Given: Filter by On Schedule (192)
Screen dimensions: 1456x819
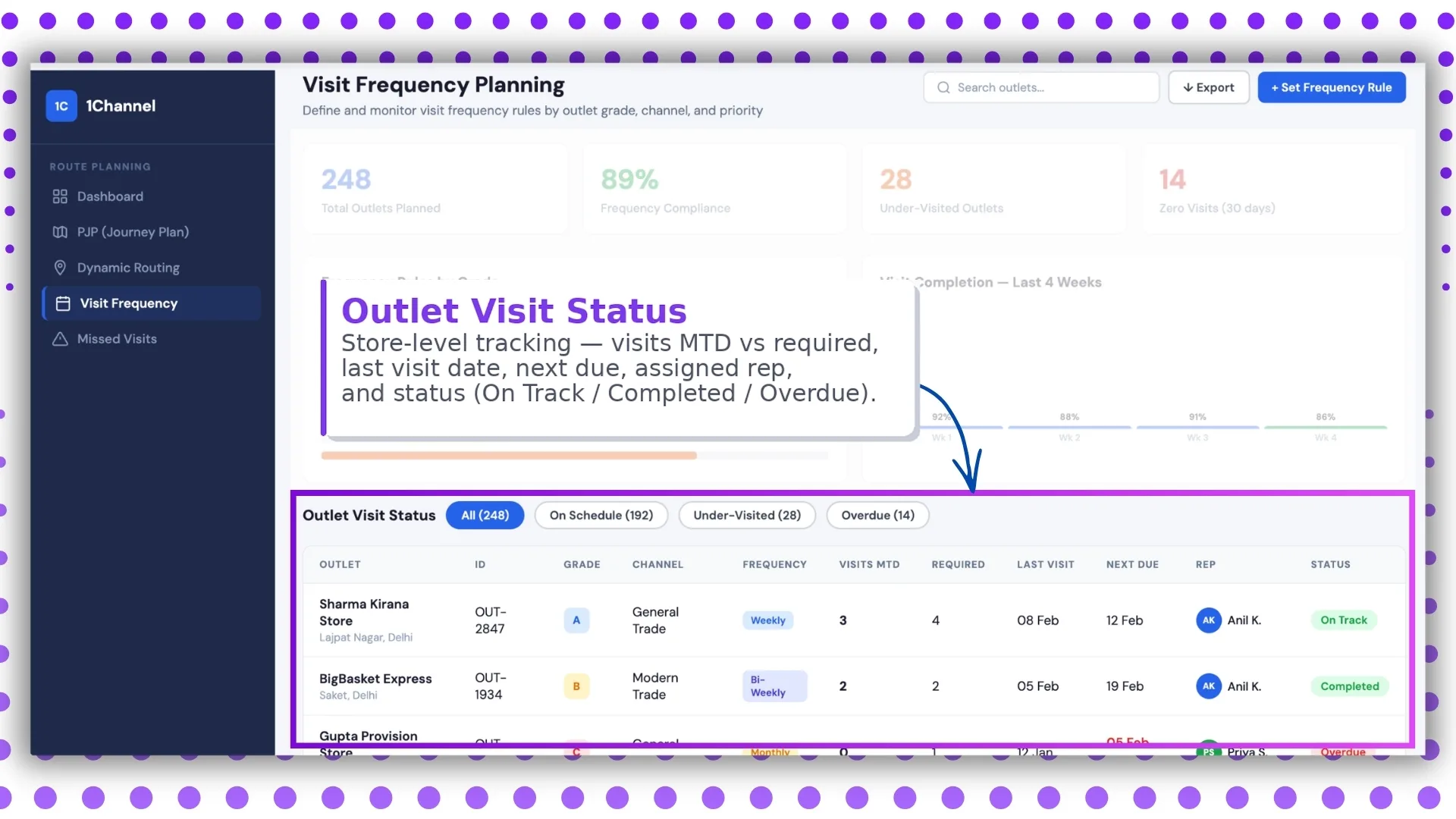Looking at the screenshot, I should click(601, 516).
